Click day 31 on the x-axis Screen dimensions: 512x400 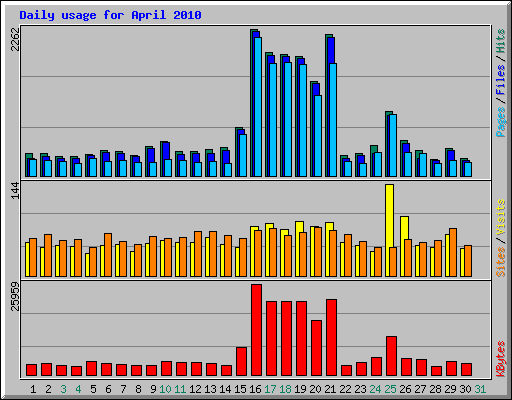point(480,389)
